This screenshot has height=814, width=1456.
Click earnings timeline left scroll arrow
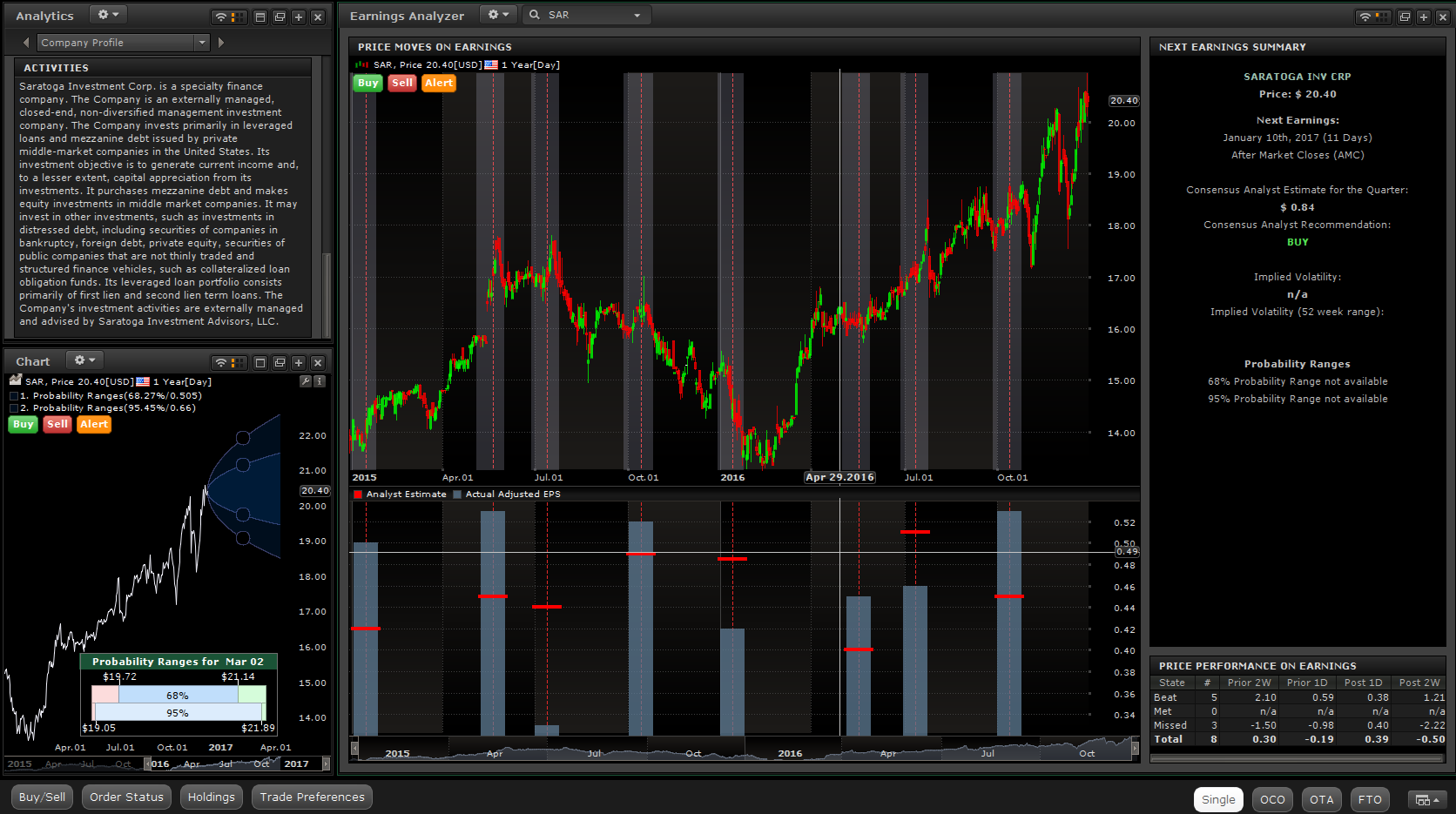coord(354,748)
